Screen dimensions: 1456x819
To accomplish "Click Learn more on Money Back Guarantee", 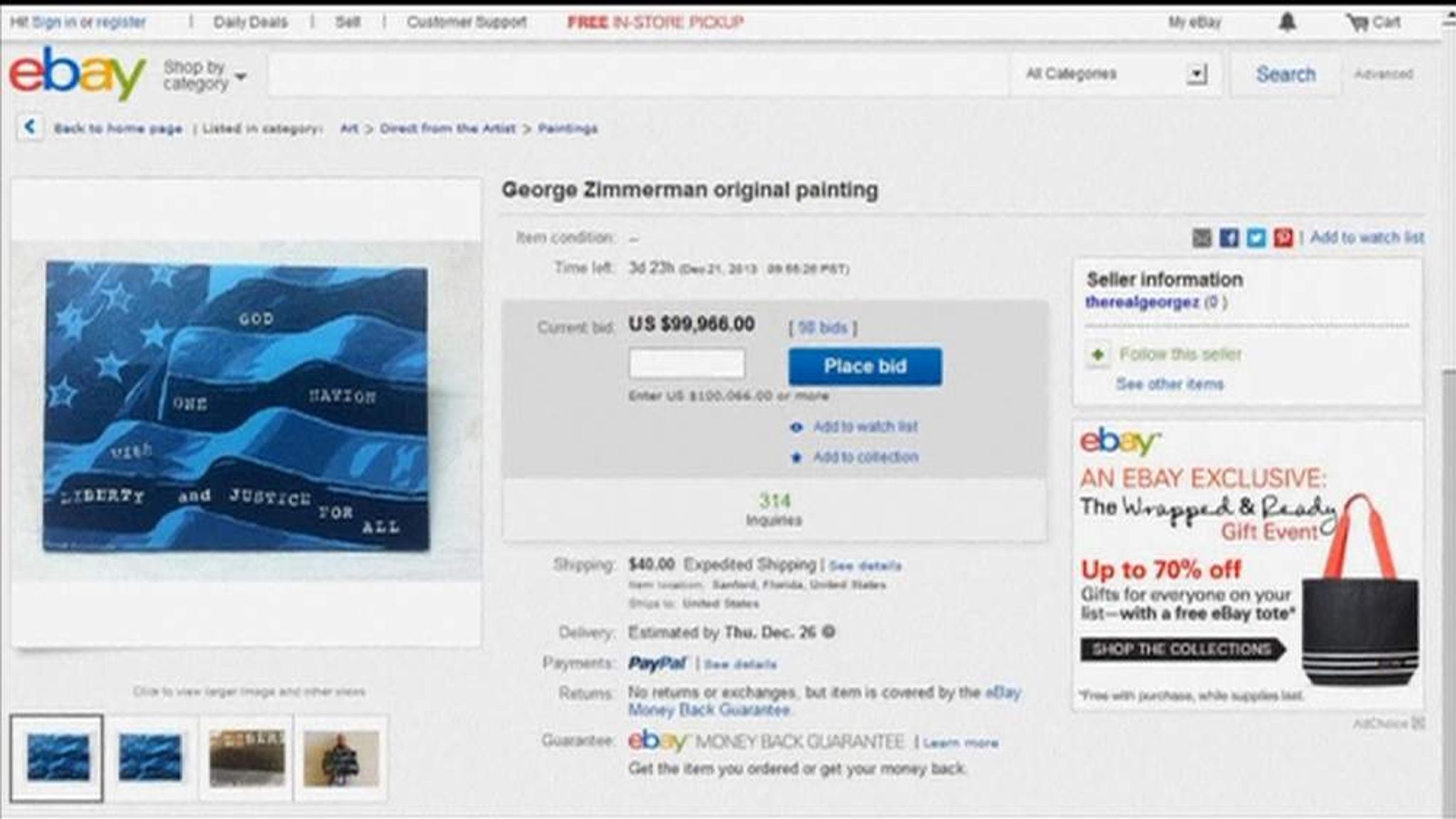I will 960,743.
